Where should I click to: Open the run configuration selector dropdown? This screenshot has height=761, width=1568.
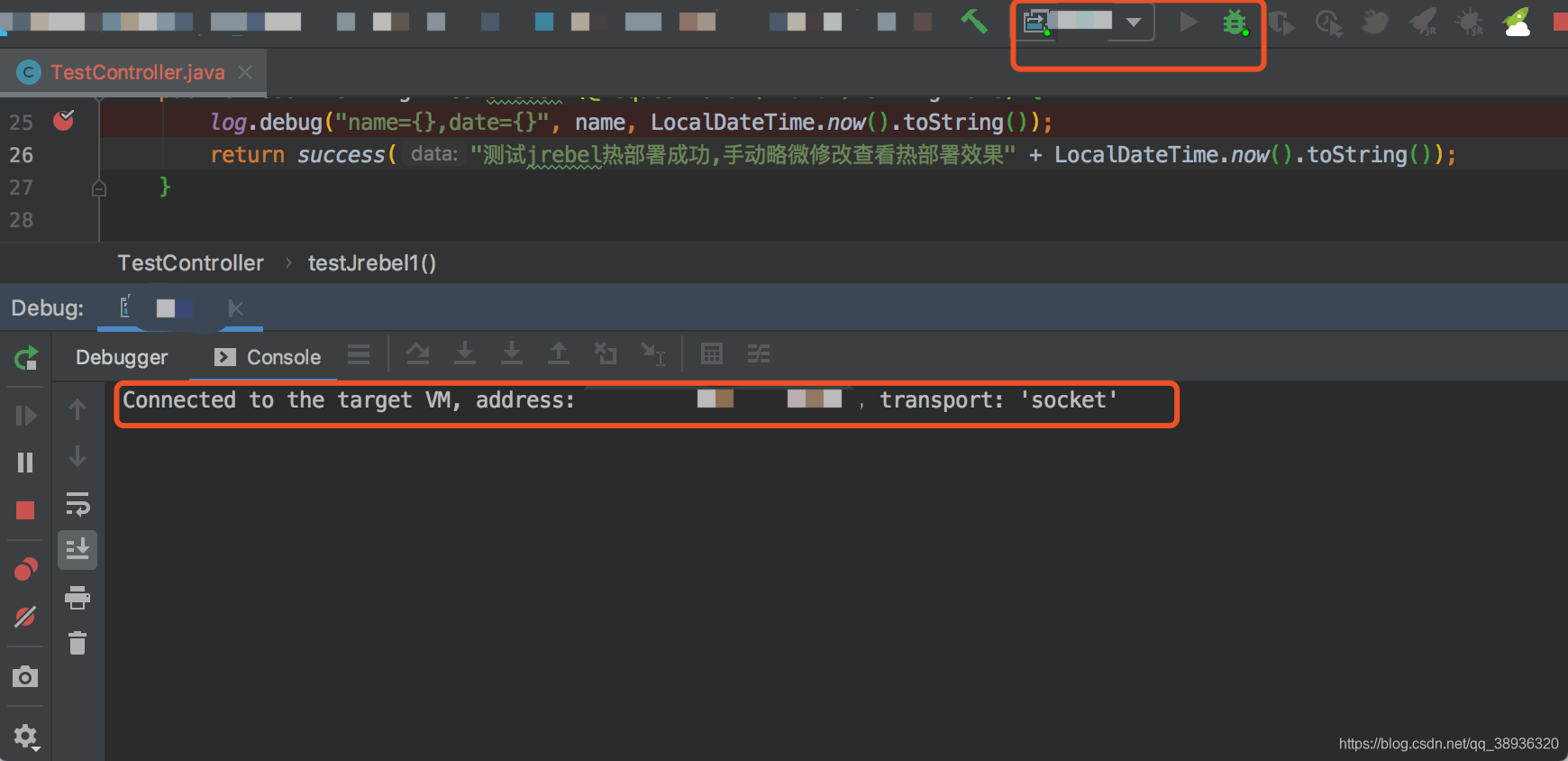[1088, 22]
